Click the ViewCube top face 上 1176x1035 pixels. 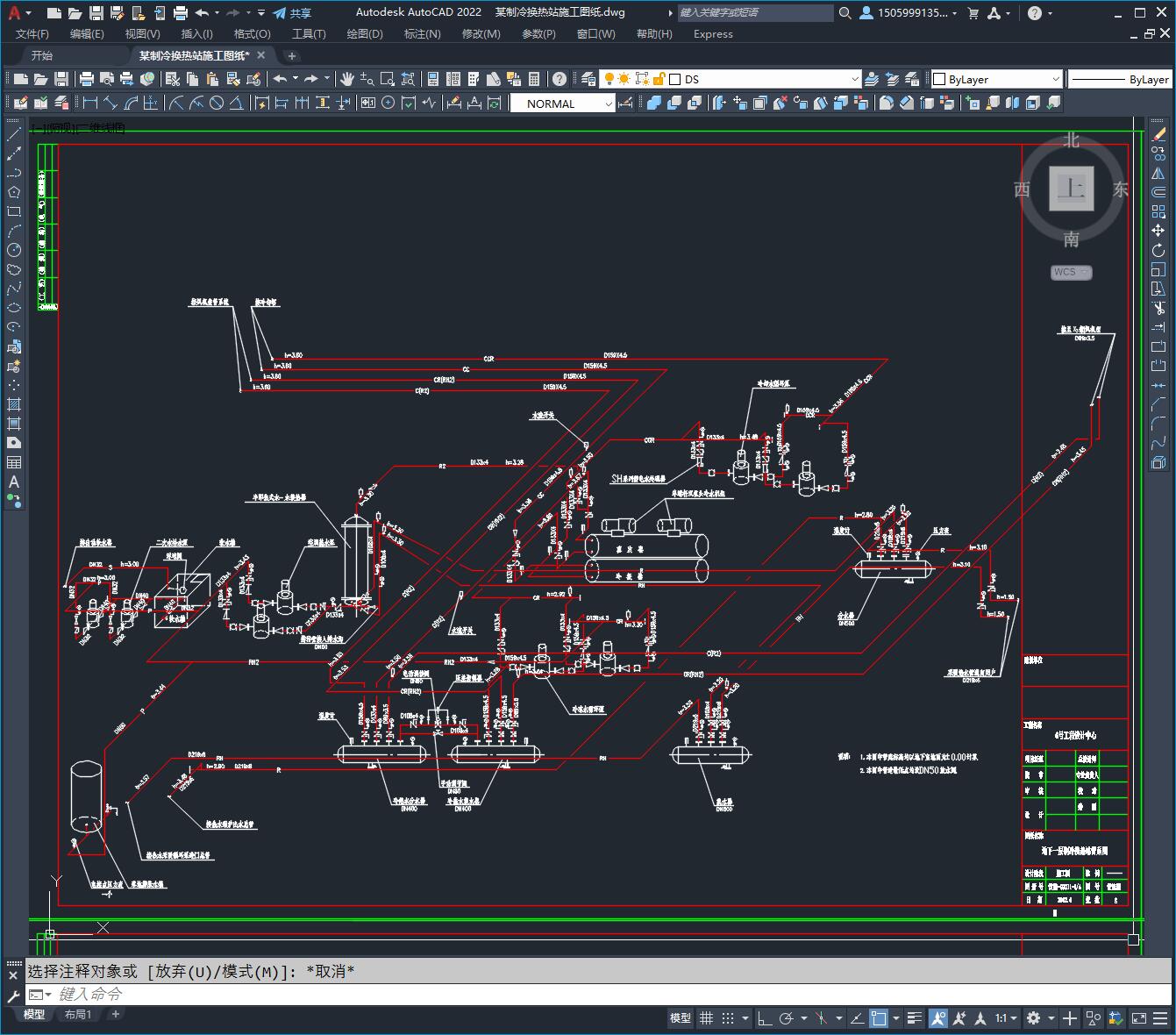(x=1072, y=188)
